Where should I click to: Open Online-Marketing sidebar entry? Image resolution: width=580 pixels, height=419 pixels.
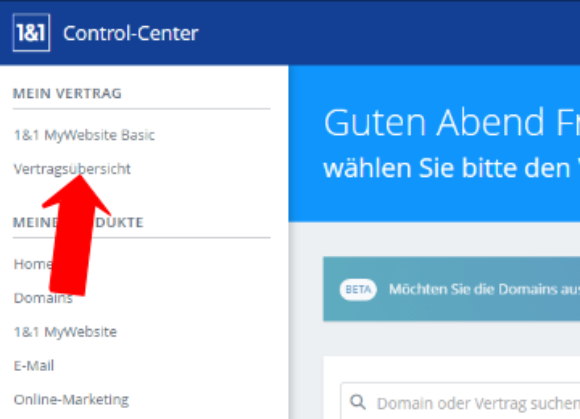71,400
